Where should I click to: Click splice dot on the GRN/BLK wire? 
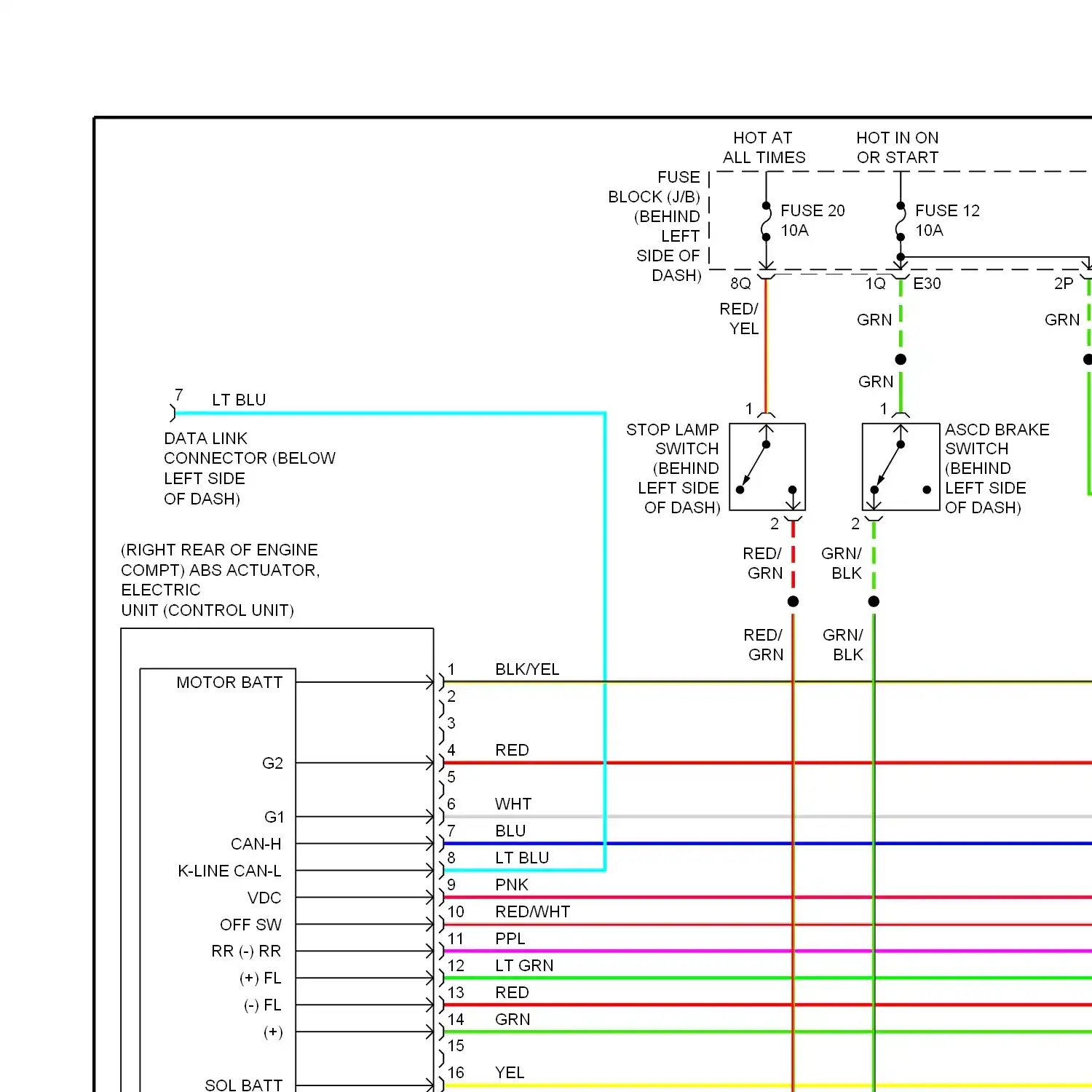[874, 601]
